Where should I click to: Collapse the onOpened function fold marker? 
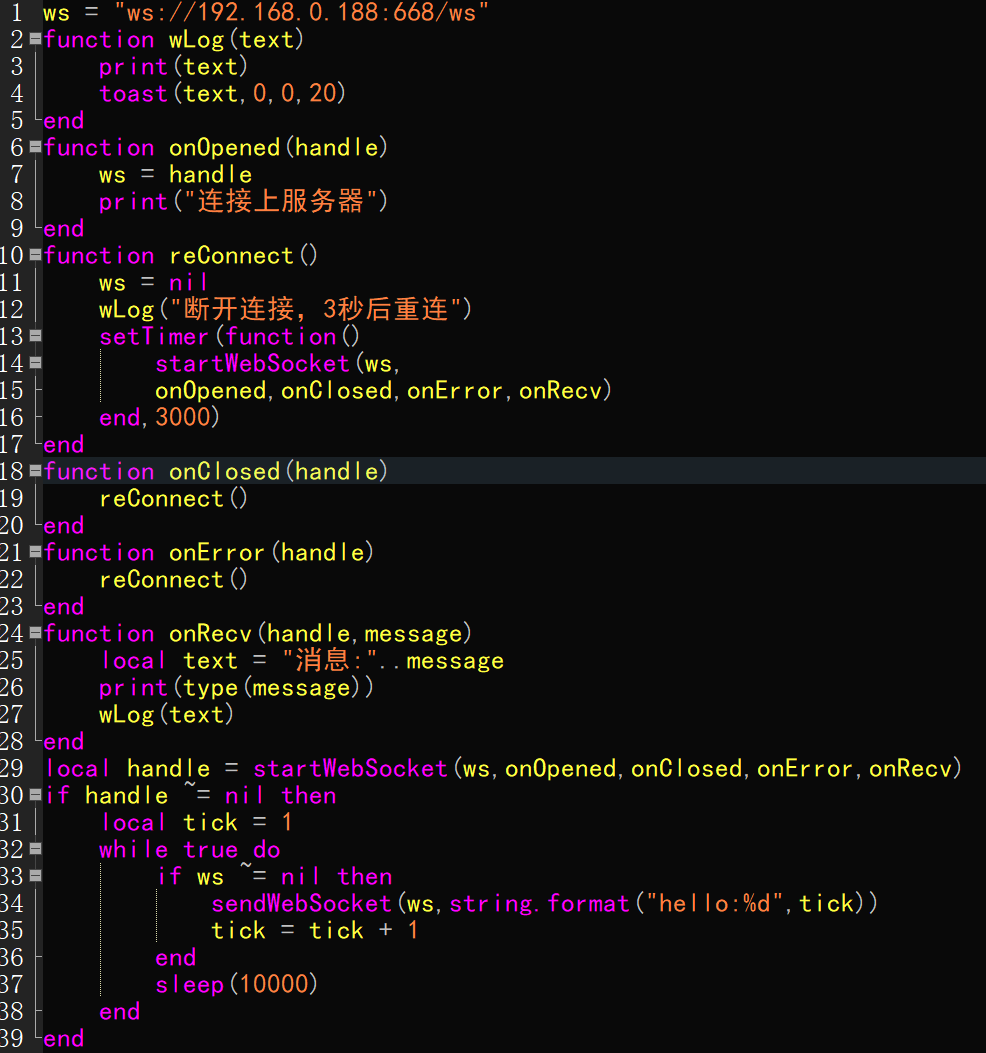coord(36,147)
